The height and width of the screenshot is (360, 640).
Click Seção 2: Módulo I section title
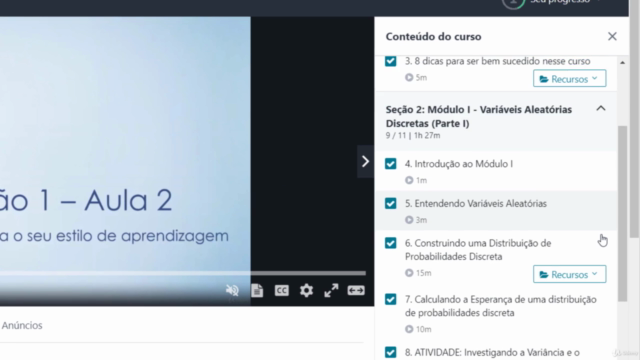coord(479,116)
